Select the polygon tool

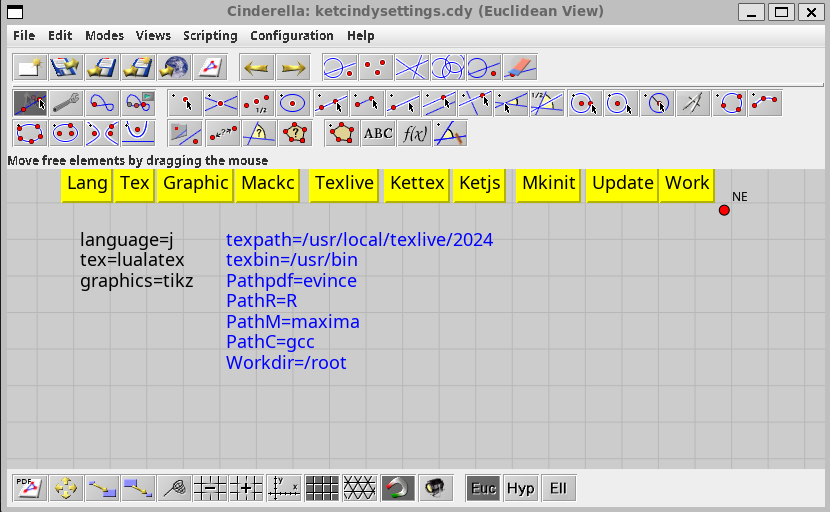(341, 133)
